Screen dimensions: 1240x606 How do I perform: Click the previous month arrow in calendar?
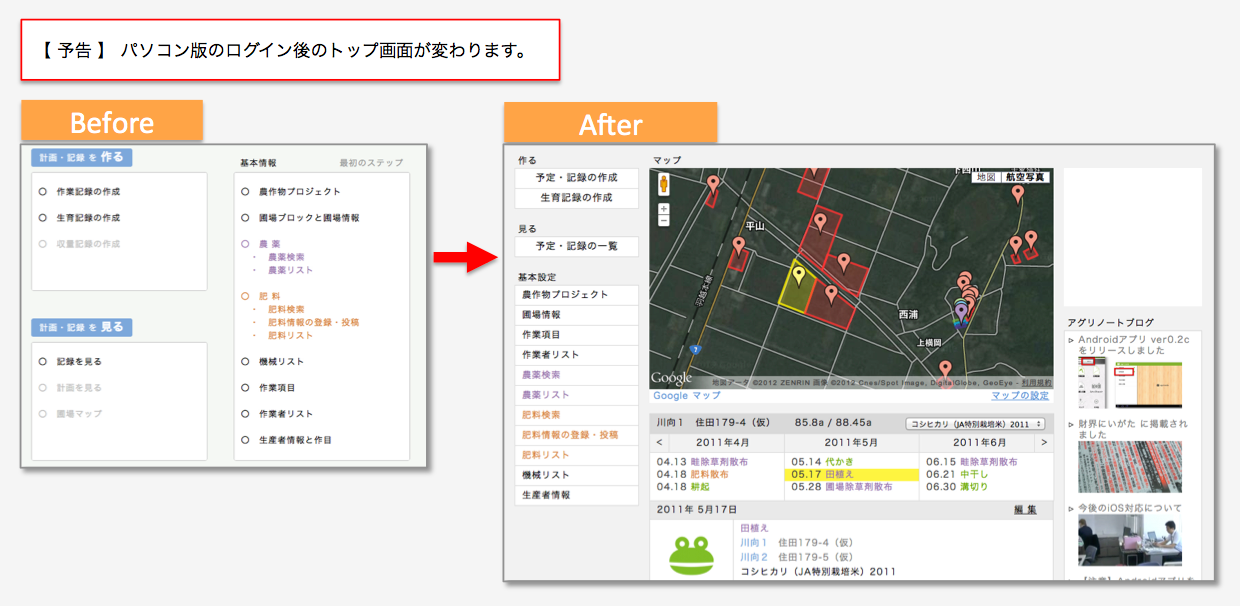(x=660, y=442)
